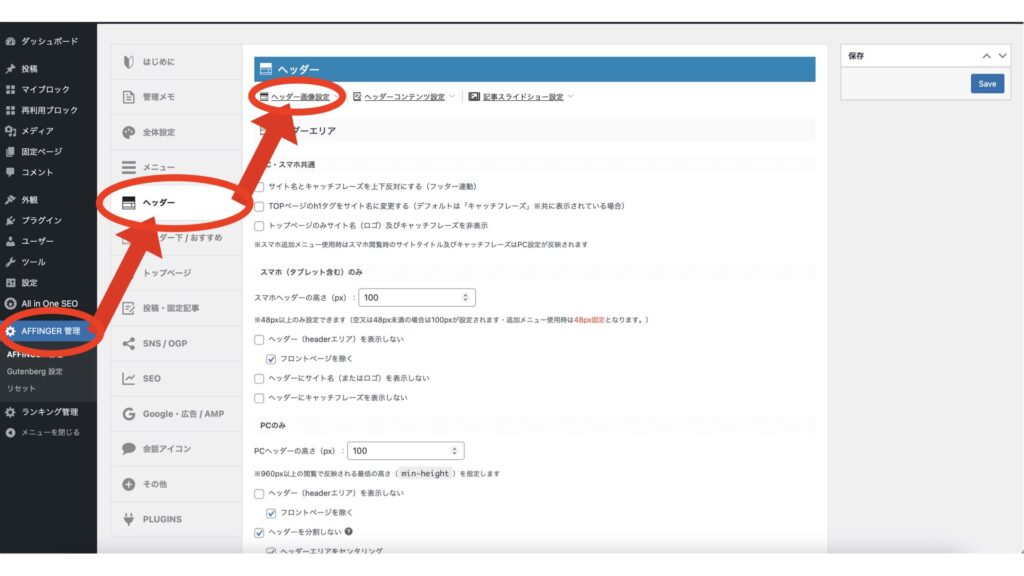Click the 再利用ブロック grid icon
The image size is (1024, 576).
[x=10, y=110]
